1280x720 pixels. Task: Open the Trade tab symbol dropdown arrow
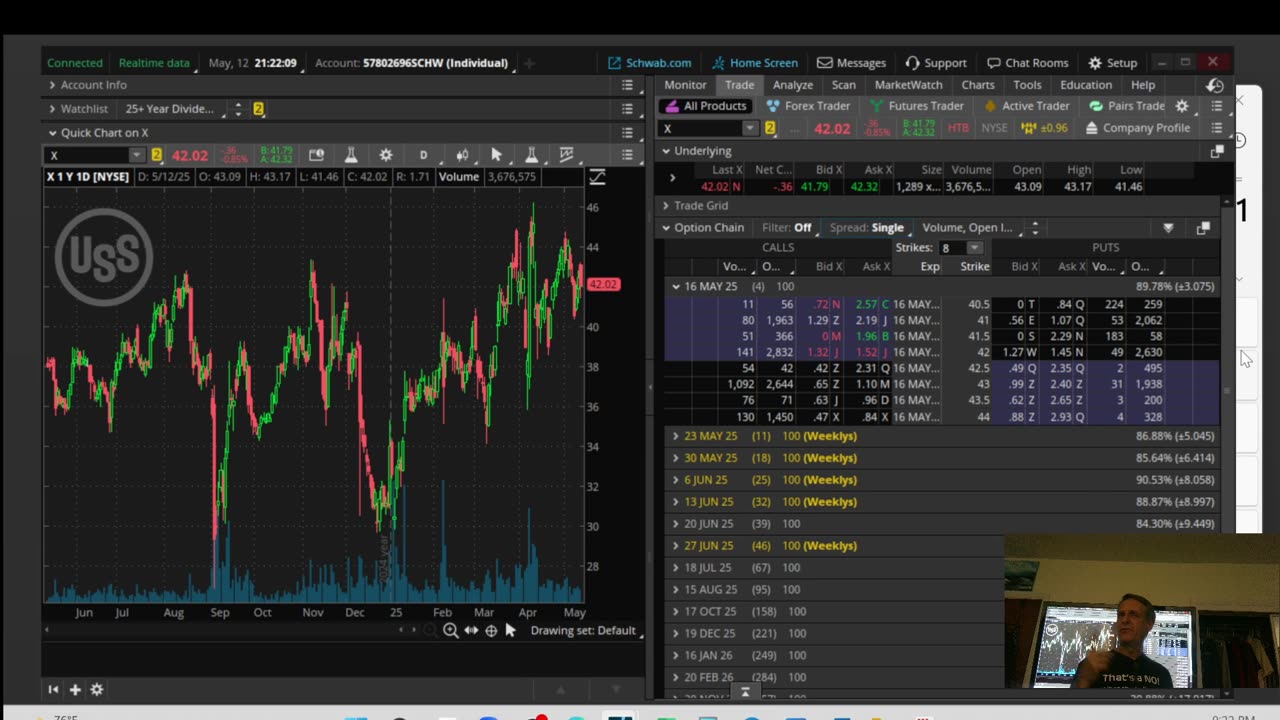tap(750, 128)
